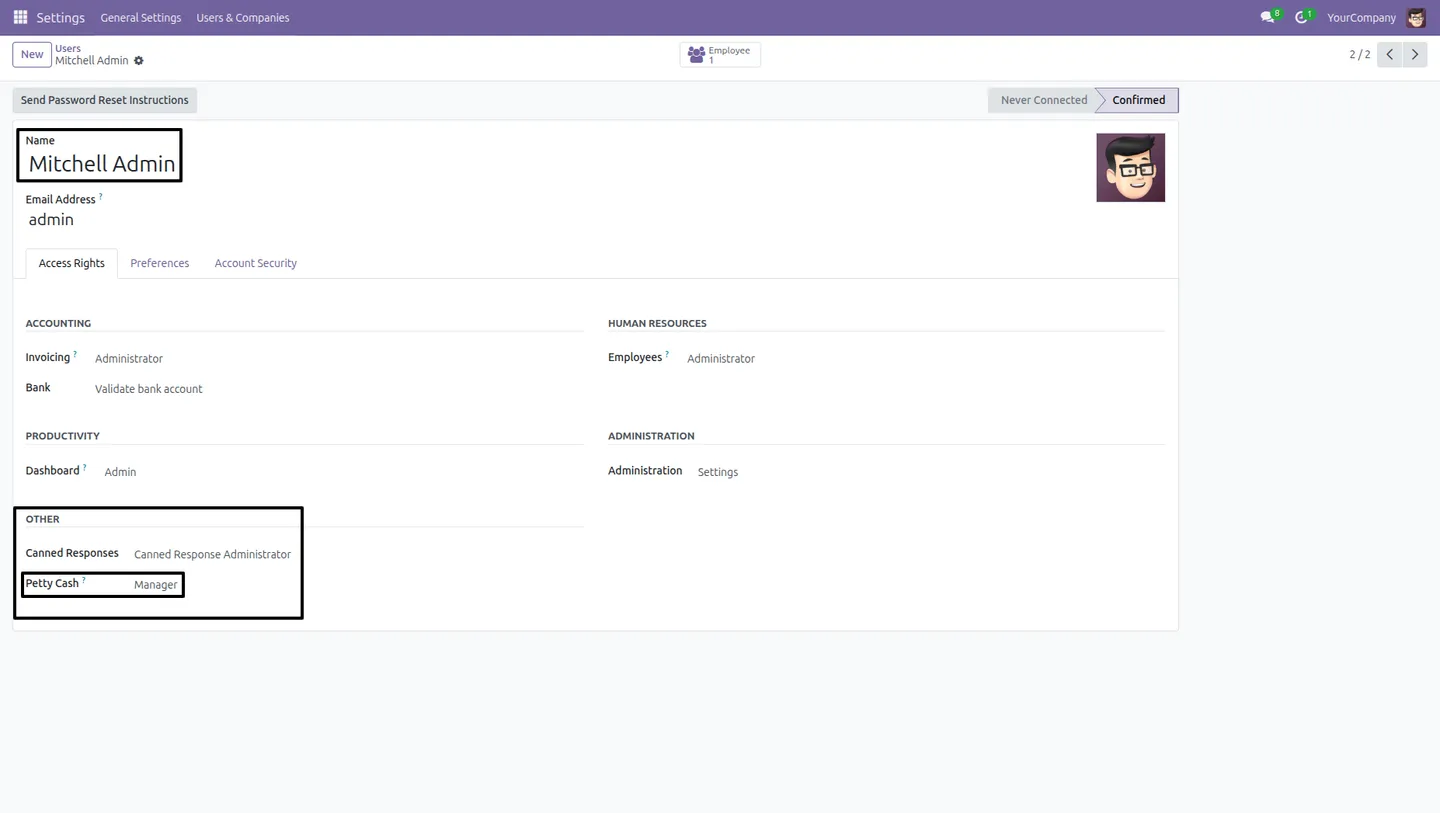Click the Invoicing help tooltip mark
Viewport: 1440px width, 813px height.
pos(75,354)
